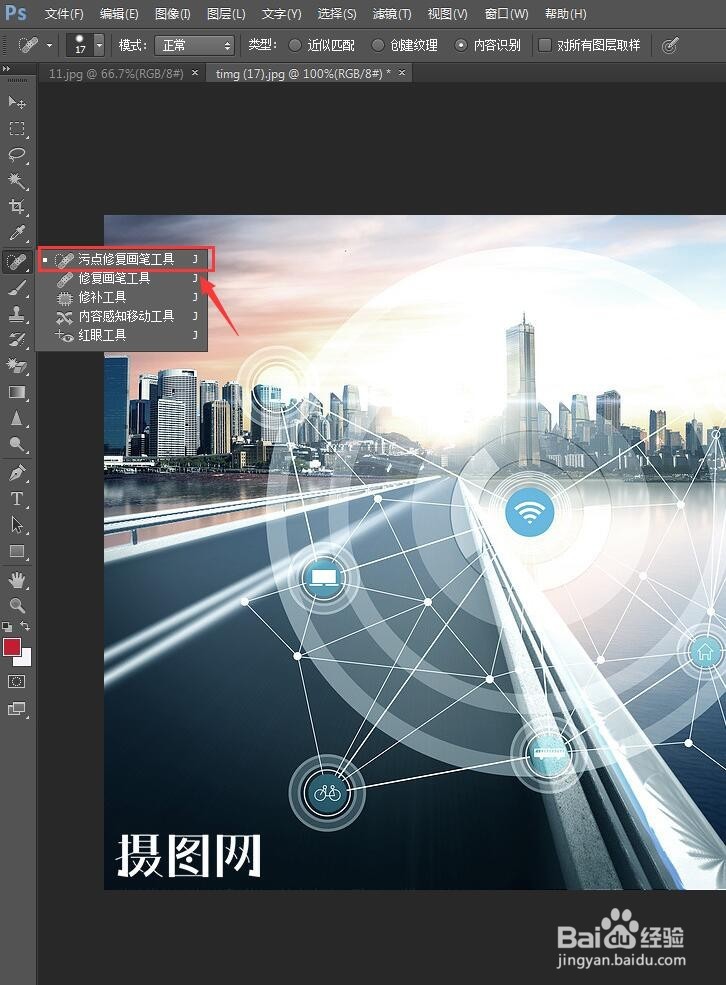Viewport: 726px width, 985px height.
Task: Open the 图层(L) menu
Action: (226, 13)
